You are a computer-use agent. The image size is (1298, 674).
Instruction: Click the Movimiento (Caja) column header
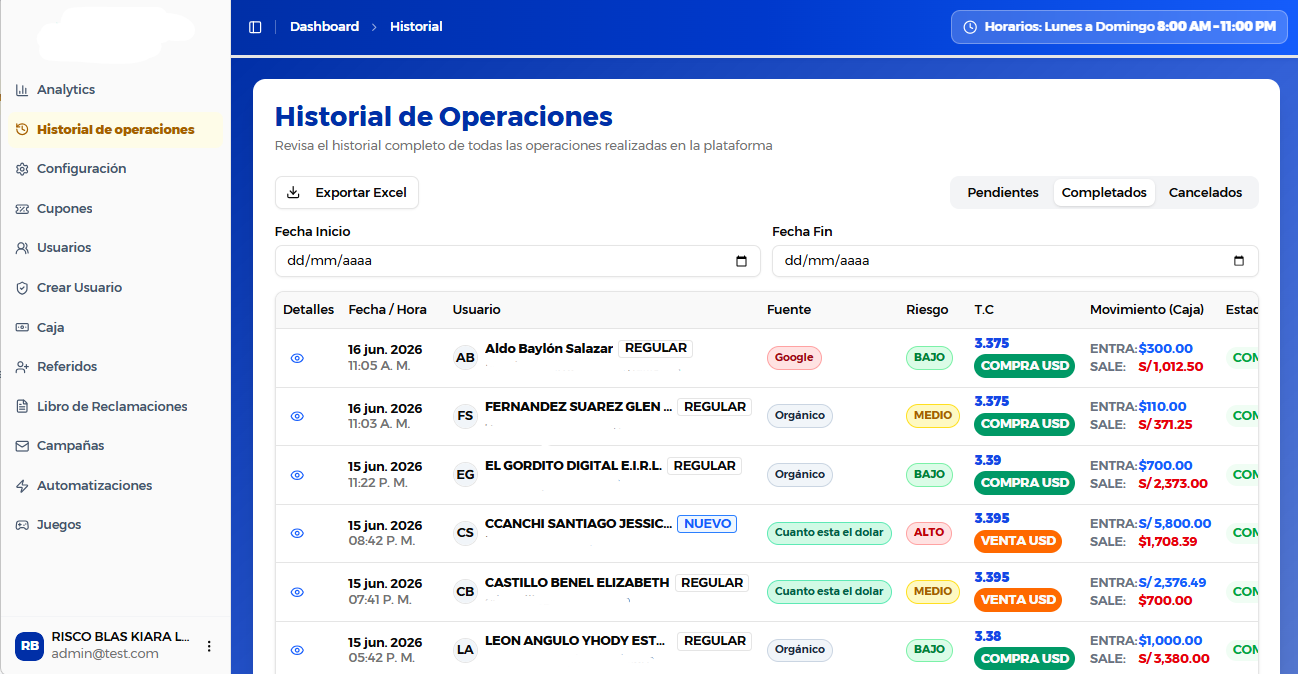coord(1147,310)
